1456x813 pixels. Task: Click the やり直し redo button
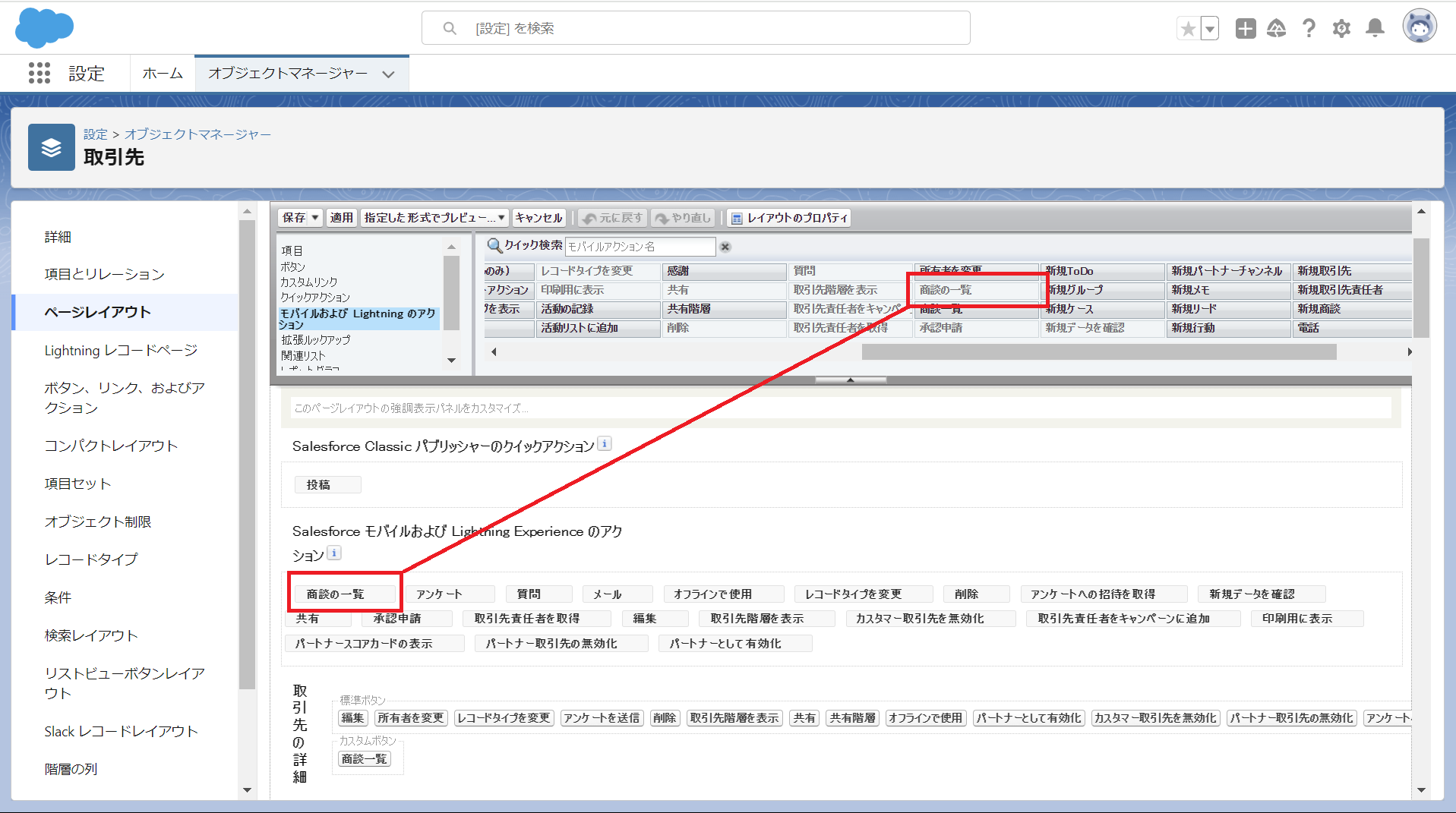[683, 218]
